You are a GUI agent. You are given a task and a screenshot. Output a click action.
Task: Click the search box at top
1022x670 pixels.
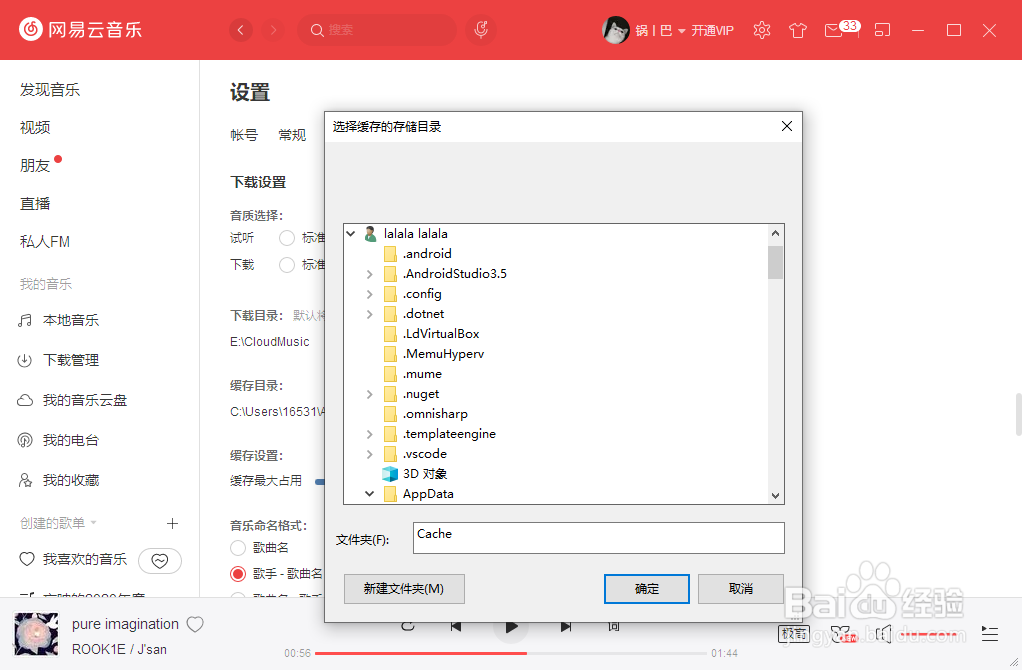pos(377,30)
